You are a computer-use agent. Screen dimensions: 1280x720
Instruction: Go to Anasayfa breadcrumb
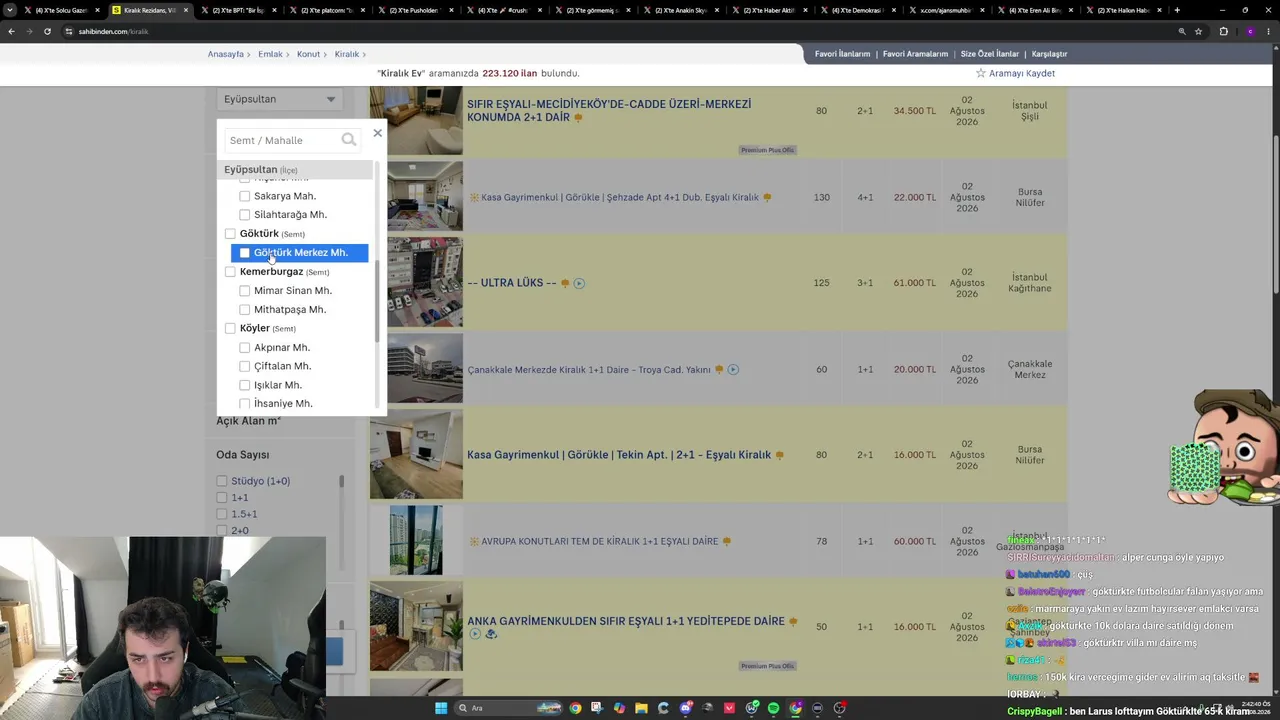[226, 54]
